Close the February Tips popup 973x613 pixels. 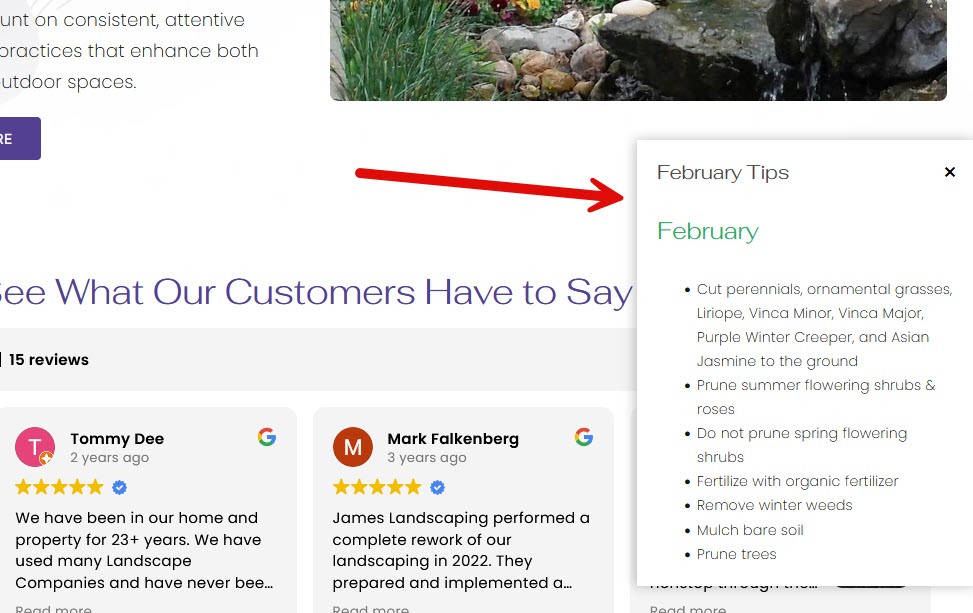[x=949, y=172]
